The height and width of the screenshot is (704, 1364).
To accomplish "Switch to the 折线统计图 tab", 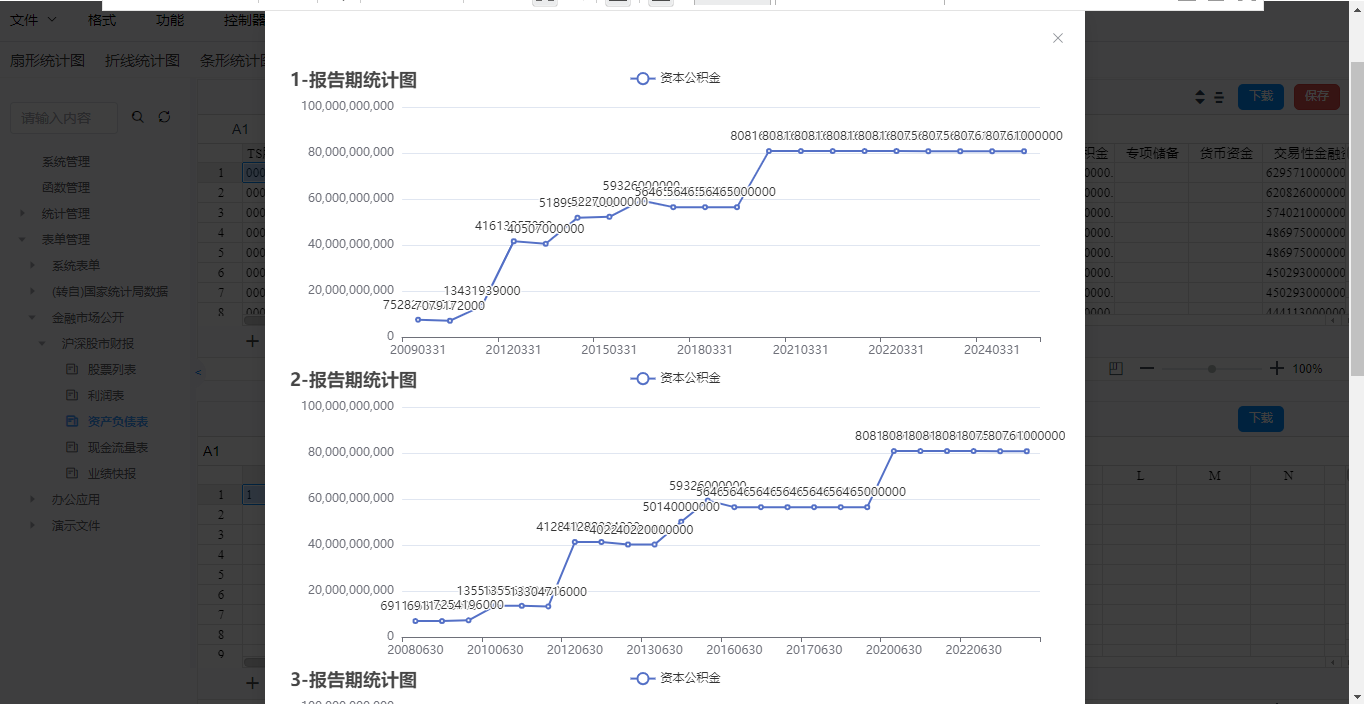I will [142, 61].
